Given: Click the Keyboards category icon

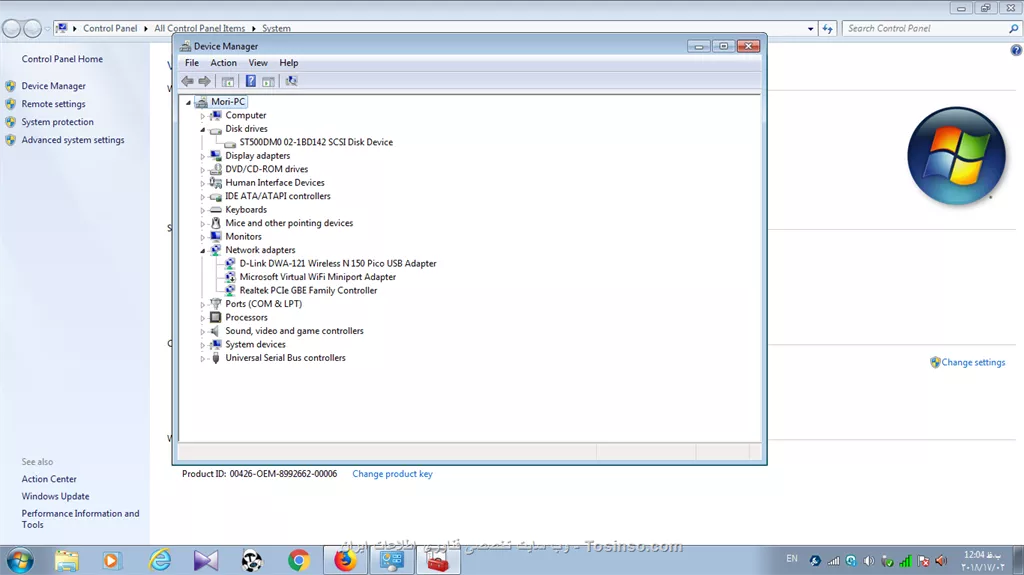Looking at the screenshot, I should point(216,210).
